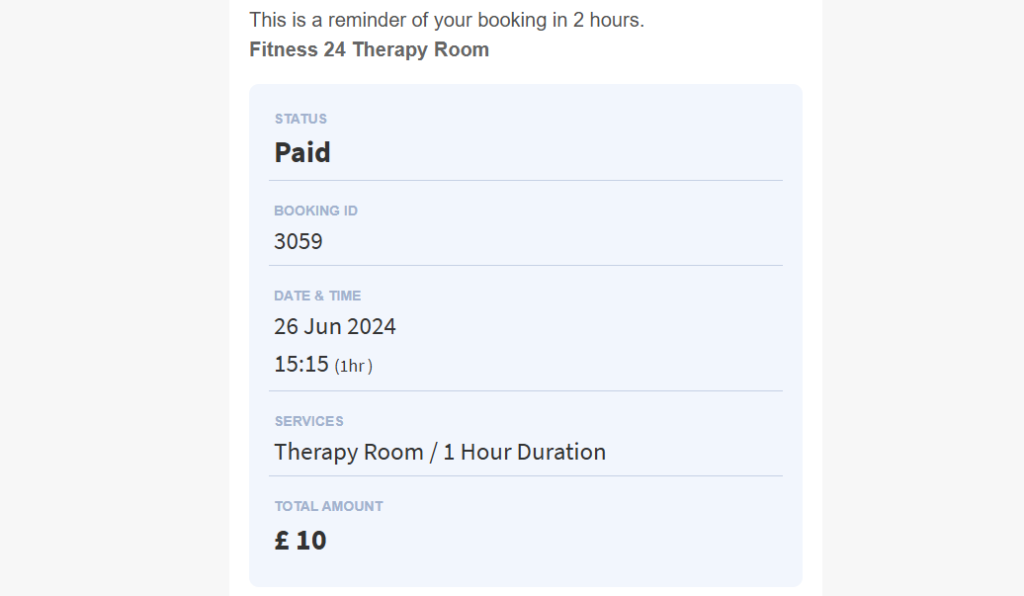
Task: Click the DATE & TIME label
Action: (317, 296)
